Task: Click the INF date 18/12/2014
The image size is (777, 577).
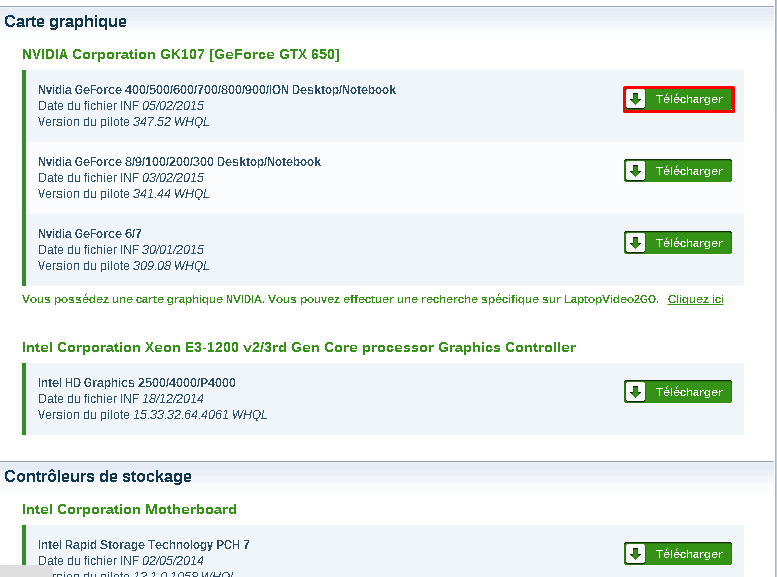Action: [x=173, y=399]
